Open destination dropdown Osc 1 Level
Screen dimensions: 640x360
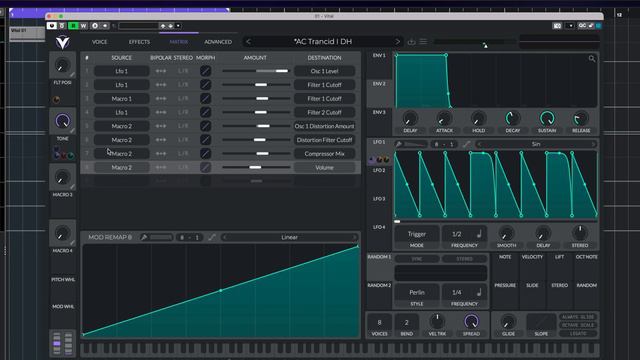[x=324, y=71]
